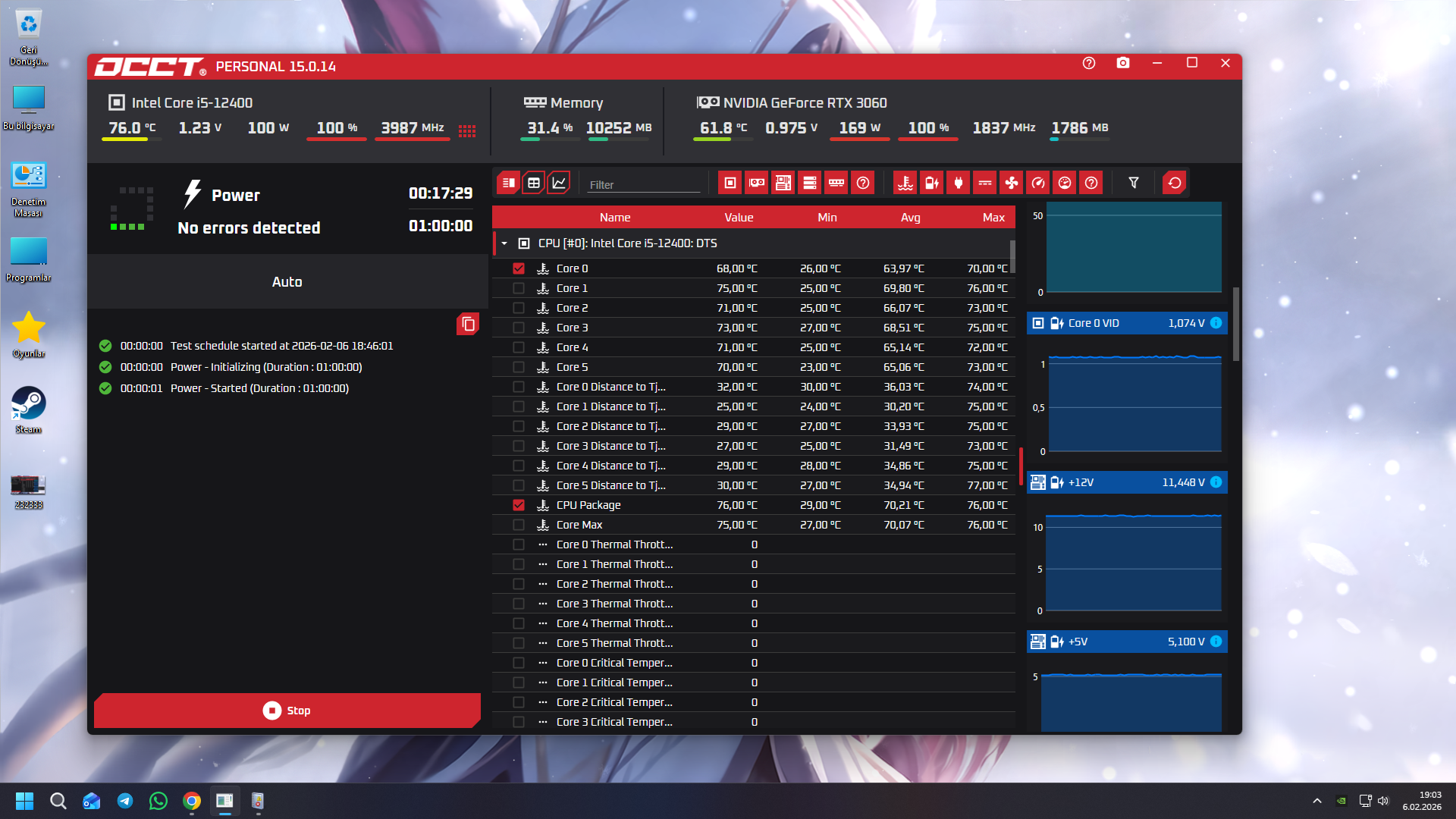Click the CPU temperature 76.0 °C reading
1456x819 pixels.
[132, 128]
